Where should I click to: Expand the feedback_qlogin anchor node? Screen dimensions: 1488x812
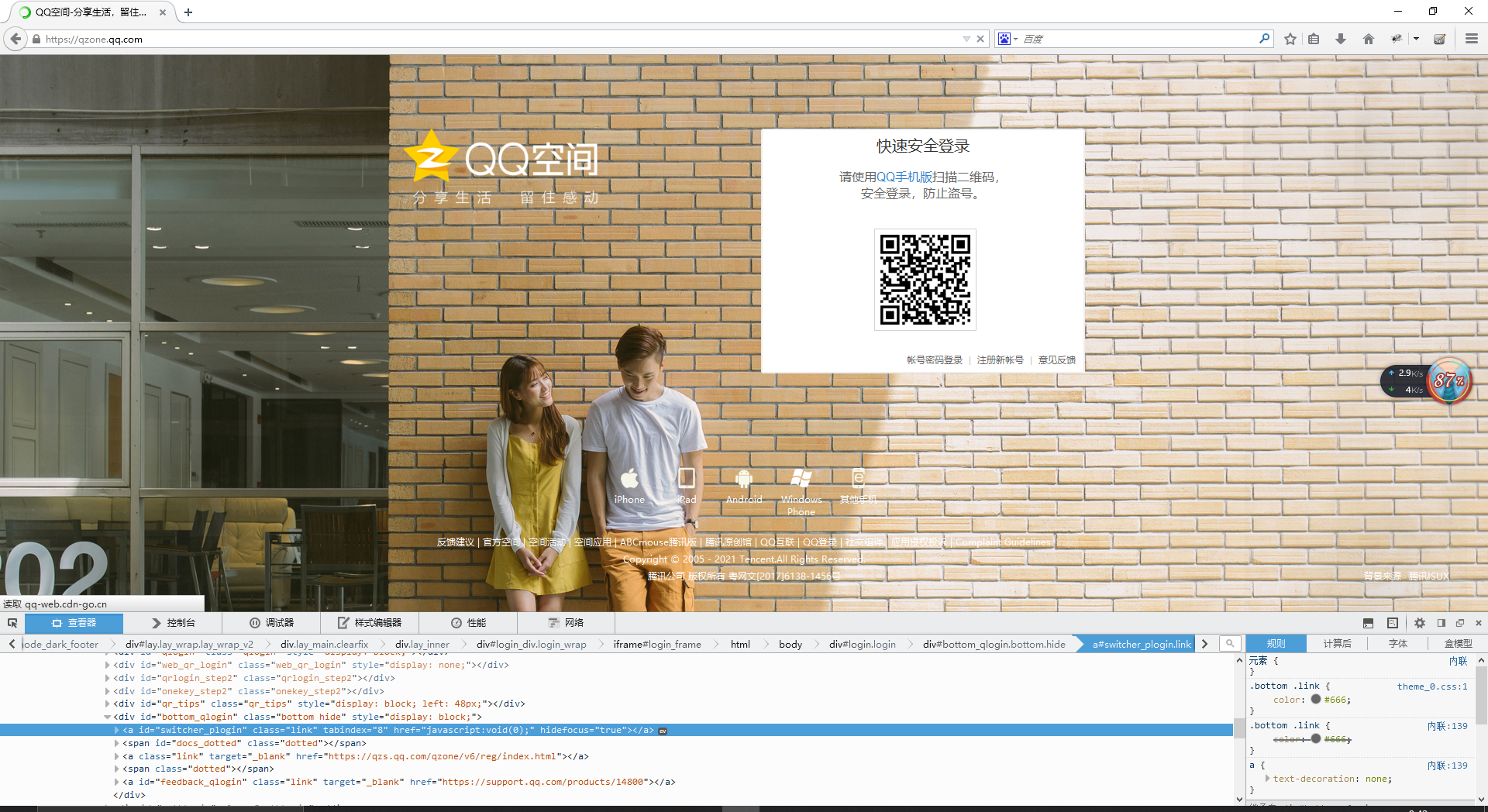pyautogui.click(x=117, y=783)
